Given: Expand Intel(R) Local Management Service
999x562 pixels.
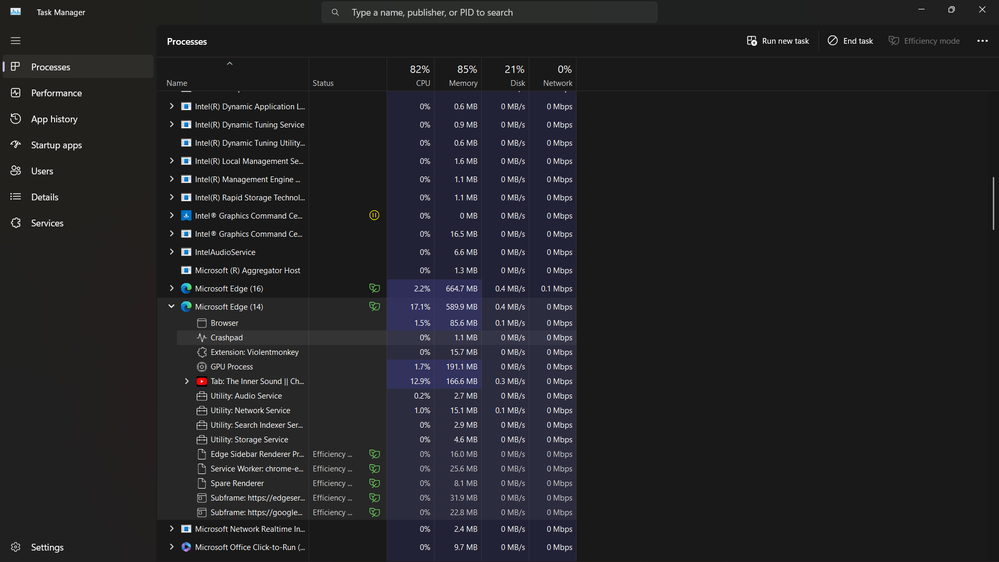Looking at the screenshot, I should tap(171, 161).
